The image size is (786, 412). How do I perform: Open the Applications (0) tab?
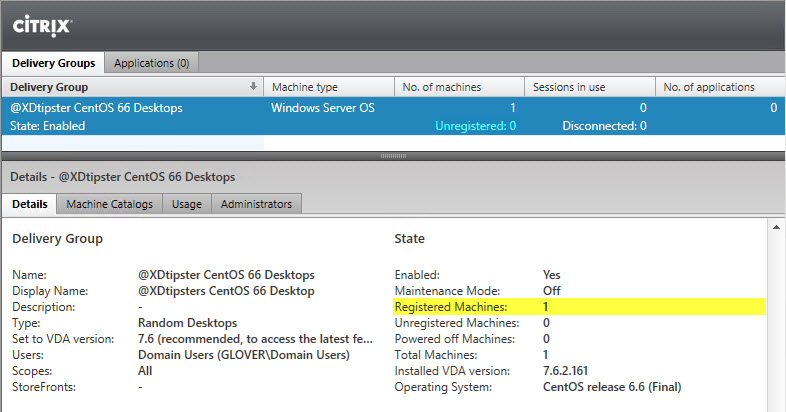pyautogui.click(x=151, y=63)
